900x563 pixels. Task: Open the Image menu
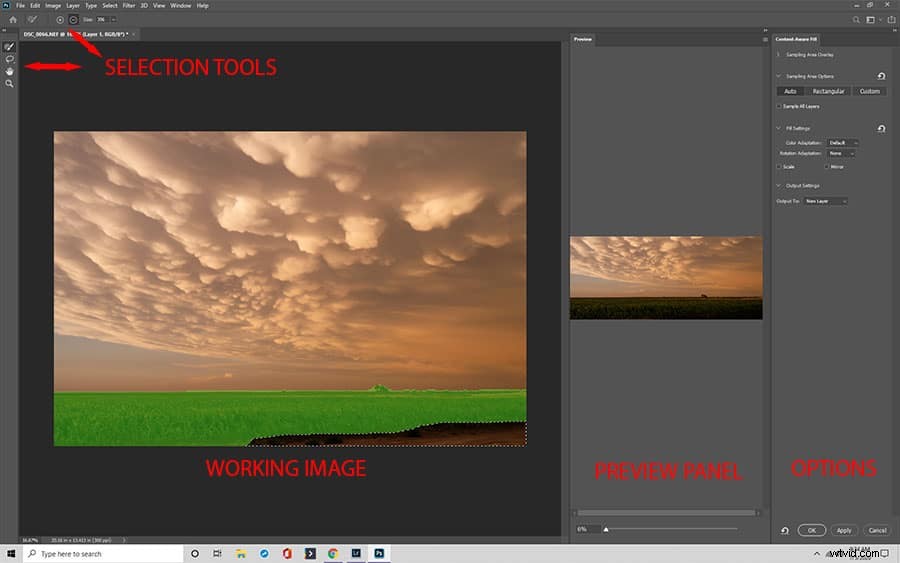point(53,6)
